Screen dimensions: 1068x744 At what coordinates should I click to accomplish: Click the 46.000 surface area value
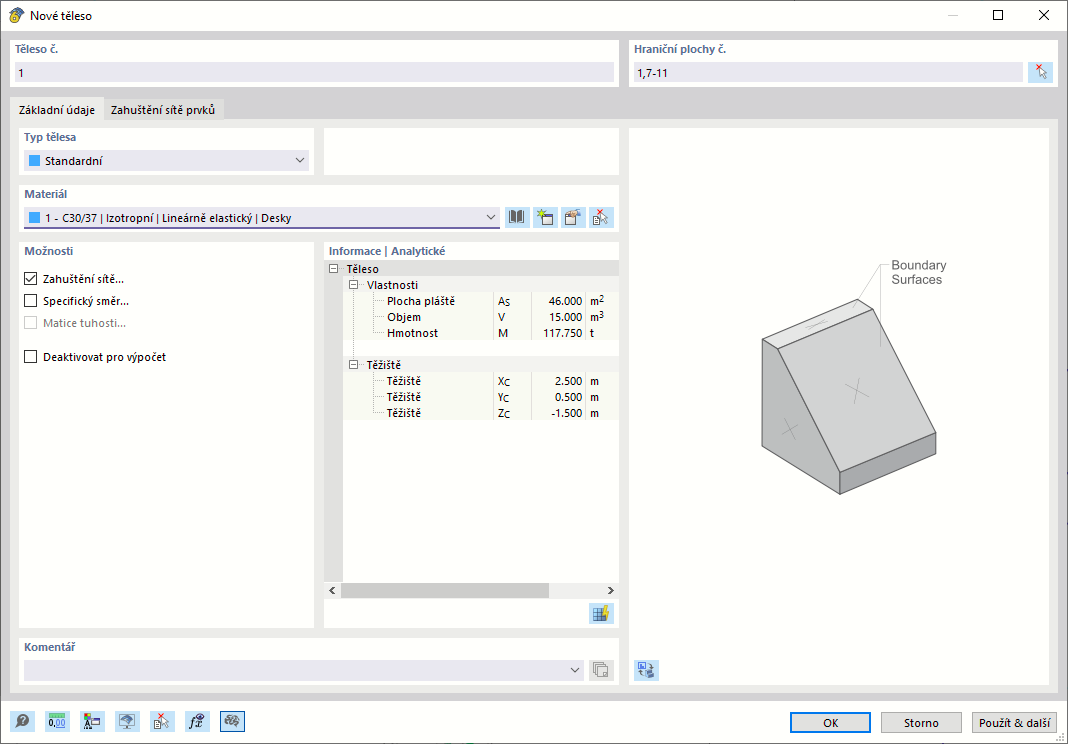(x=565, y=301)
